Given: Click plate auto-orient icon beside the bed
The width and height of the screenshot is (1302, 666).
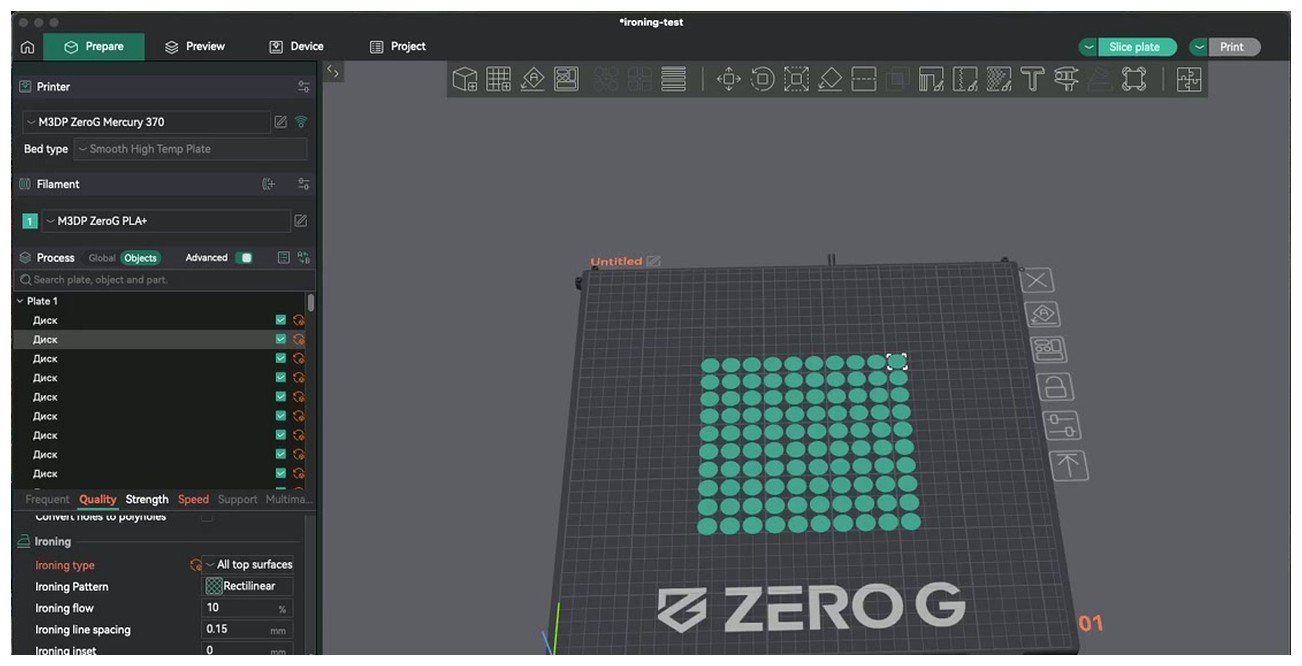Looking at the screenshot, I should point(1044,314).
